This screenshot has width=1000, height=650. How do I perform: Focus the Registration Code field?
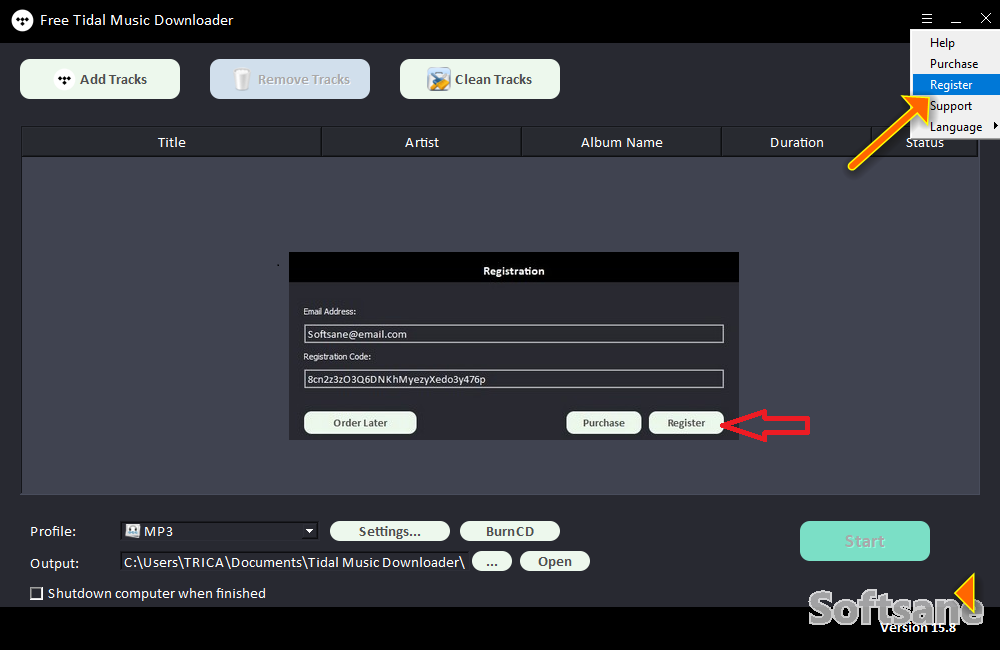[x=513, y=379]
